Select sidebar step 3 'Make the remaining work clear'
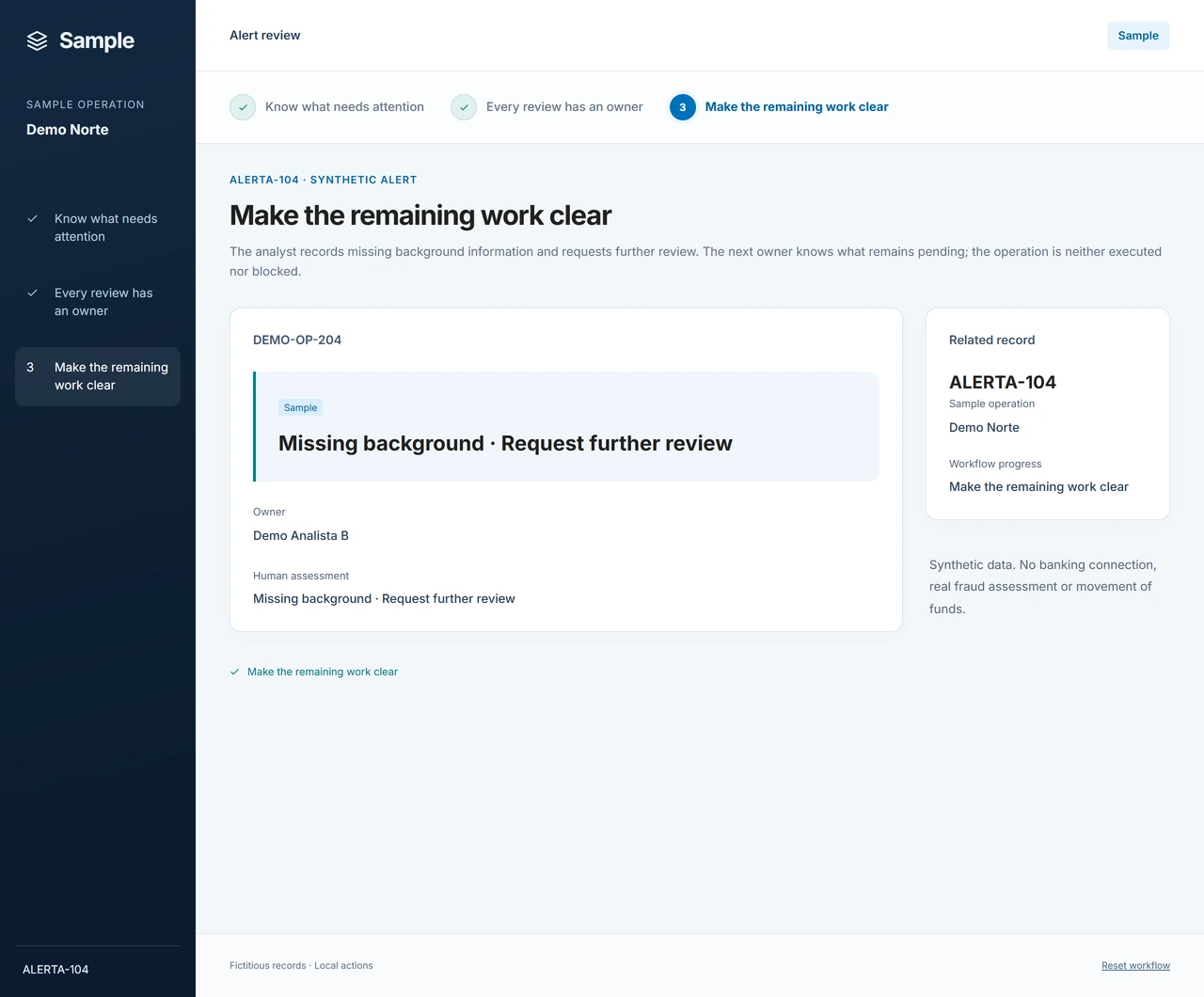This screenshot has height=997, width=1204. point(98,376)
